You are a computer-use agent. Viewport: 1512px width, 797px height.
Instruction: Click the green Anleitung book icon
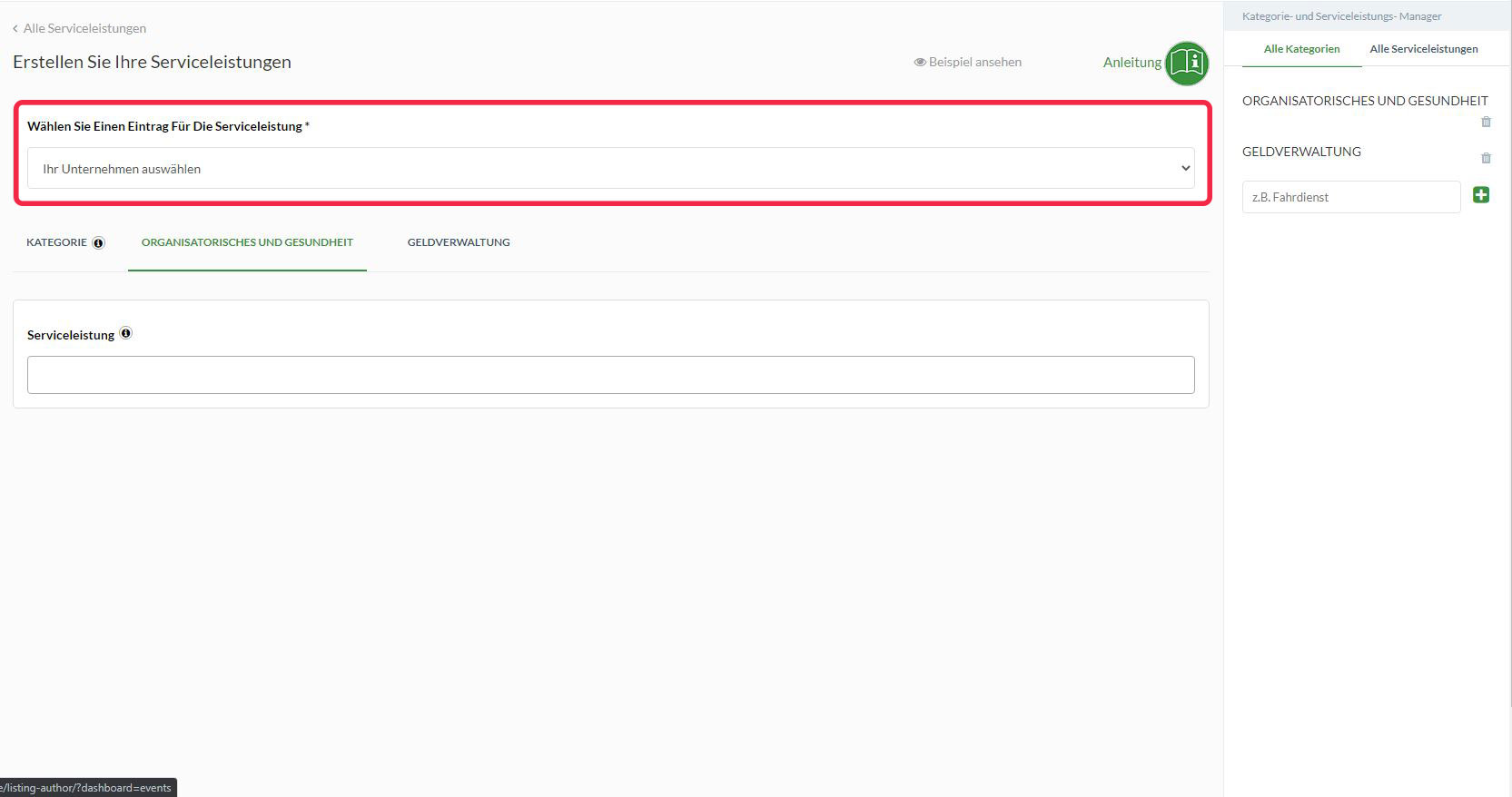pyautogui.click(x=1187, y=63)
